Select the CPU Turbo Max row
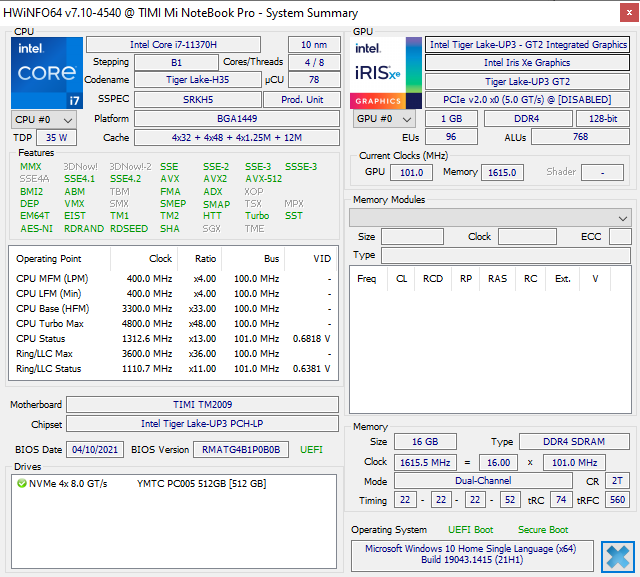The height and width of the screenshot is (577, 640). (173, 324)
